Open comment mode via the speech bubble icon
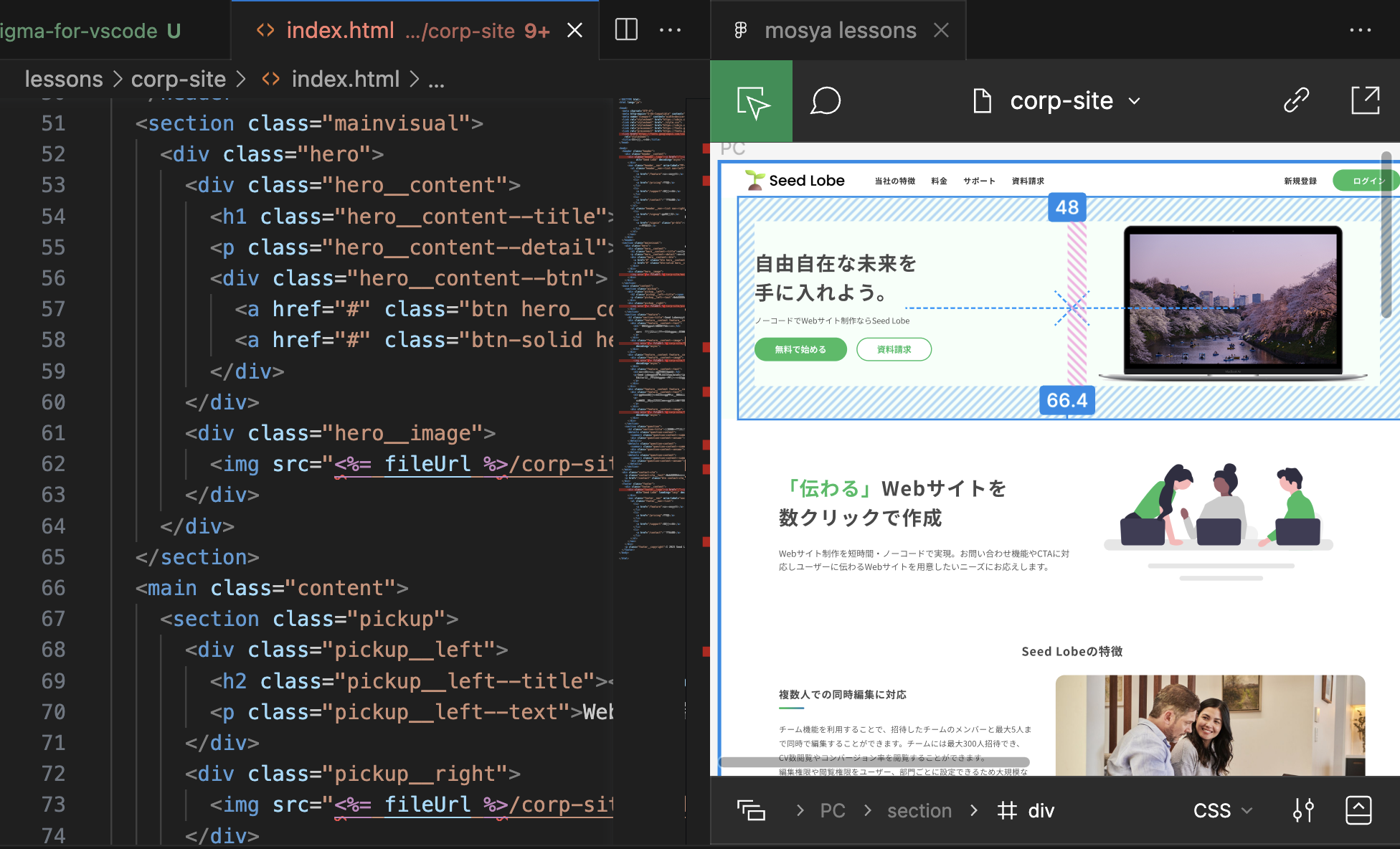 [x=825, y=100]
